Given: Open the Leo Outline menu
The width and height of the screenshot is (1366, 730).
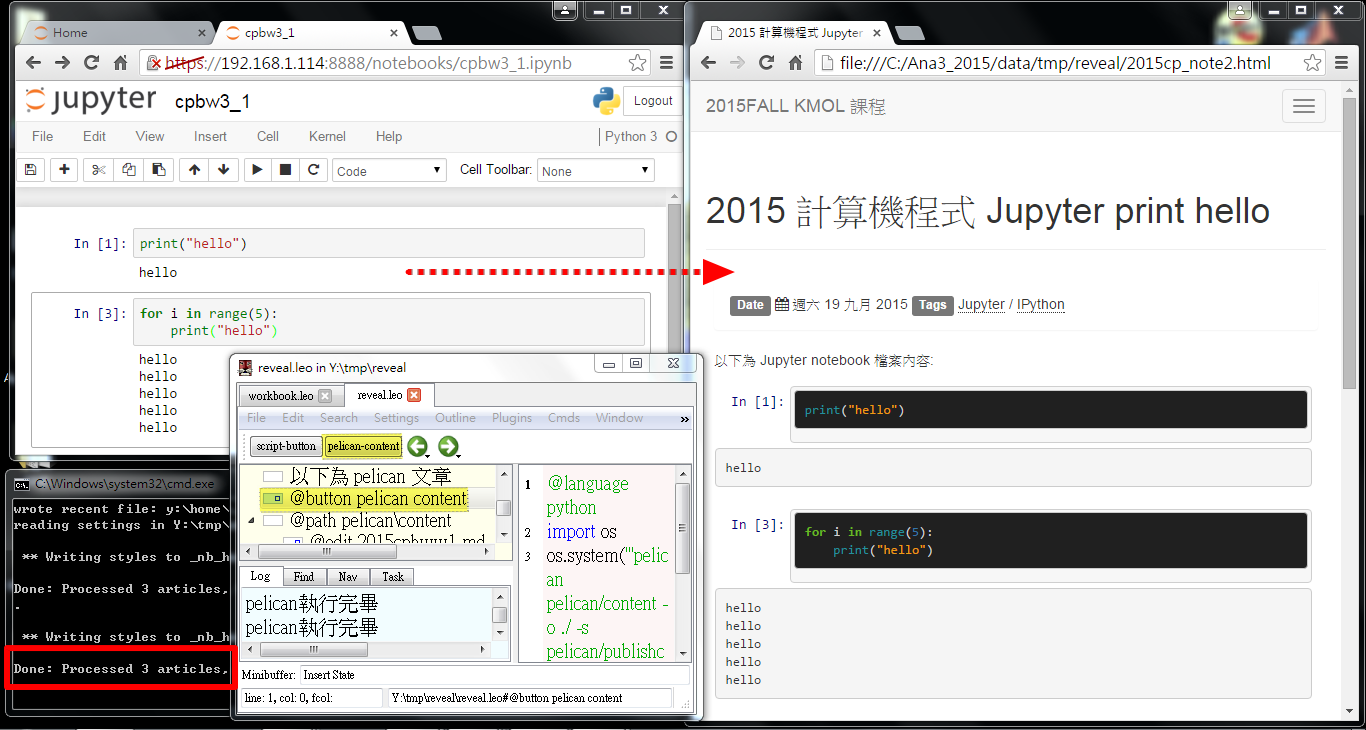Looking at the screenshot, I should 456,418.
